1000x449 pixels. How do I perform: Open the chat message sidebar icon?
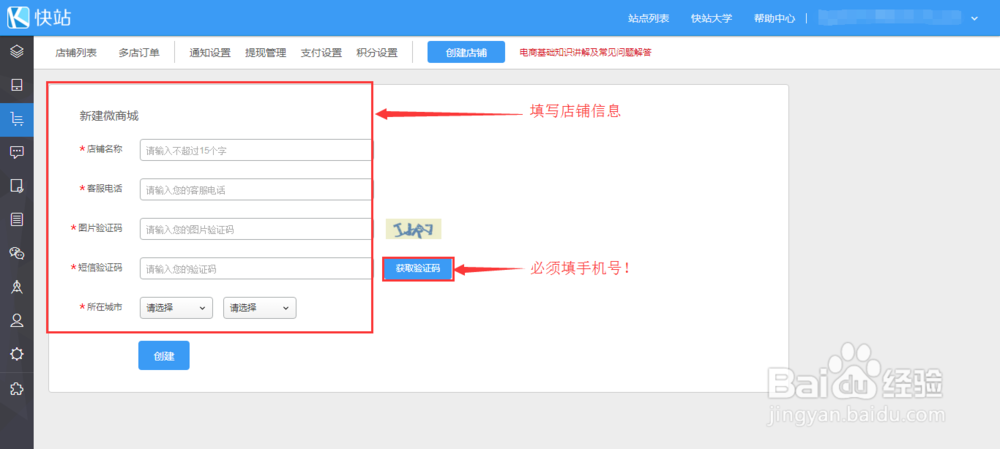17,152
